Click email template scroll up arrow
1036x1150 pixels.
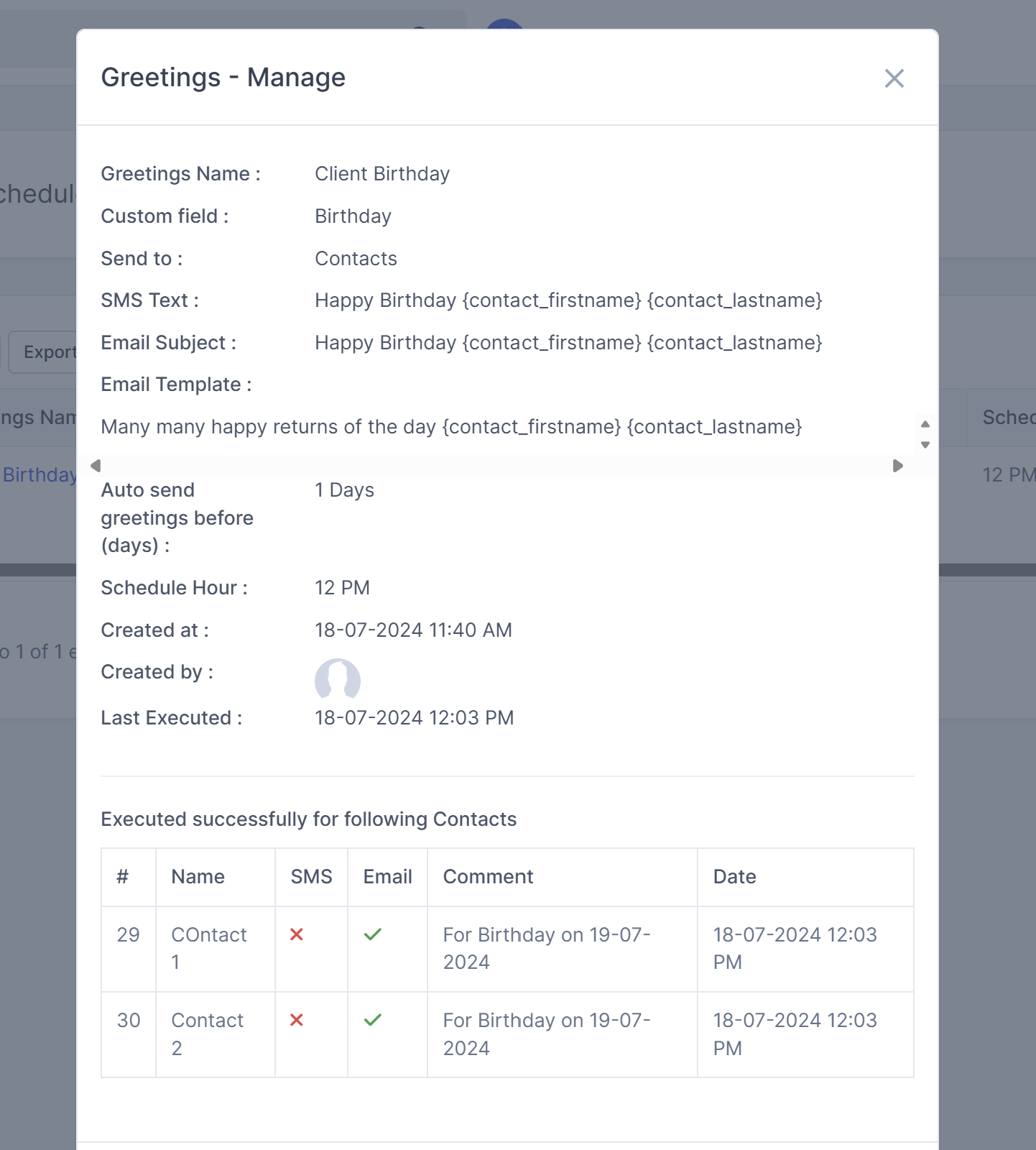click(925, 424)
